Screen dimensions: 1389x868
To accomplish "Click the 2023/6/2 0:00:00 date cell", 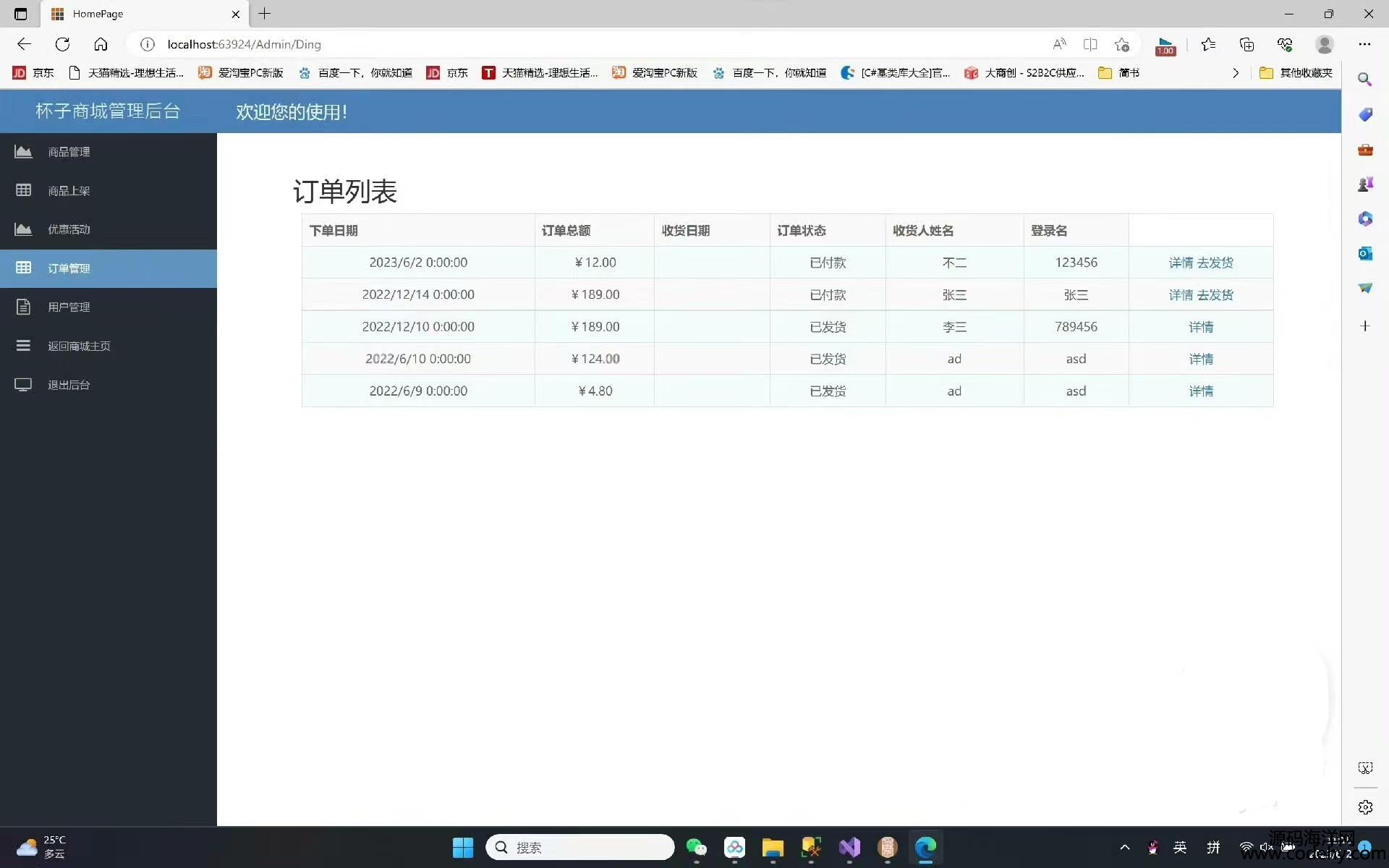I will [418, 263].
